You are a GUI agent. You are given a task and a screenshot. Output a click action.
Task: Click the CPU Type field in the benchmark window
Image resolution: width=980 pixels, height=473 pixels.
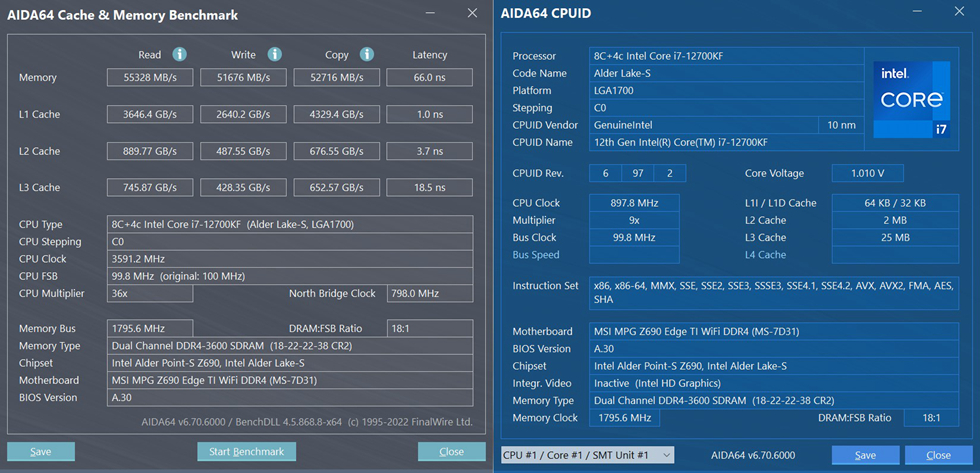[x=290, y=224]
